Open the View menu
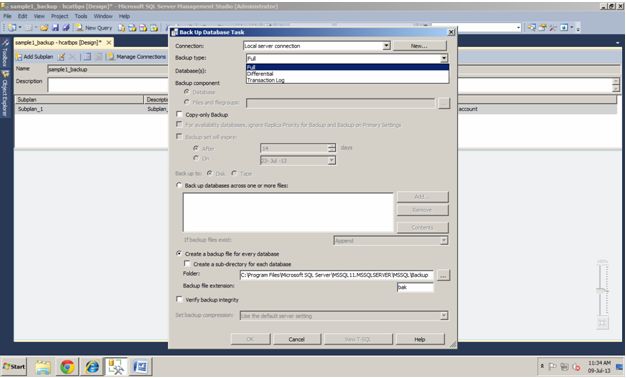Screen dimensions: 626x378 click(39, 16)
